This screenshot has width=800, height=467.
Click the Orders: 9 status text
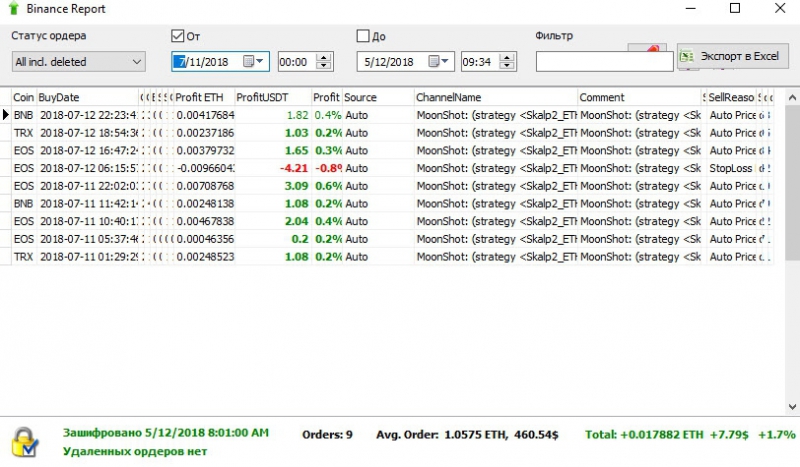click(x=327, y=434)
